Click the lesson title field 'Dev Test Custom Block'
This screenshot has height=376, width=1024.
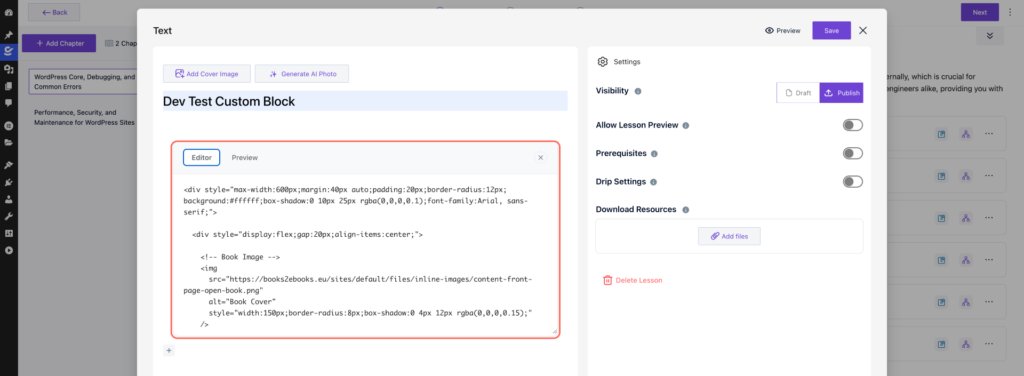click(x=365, y=101)
